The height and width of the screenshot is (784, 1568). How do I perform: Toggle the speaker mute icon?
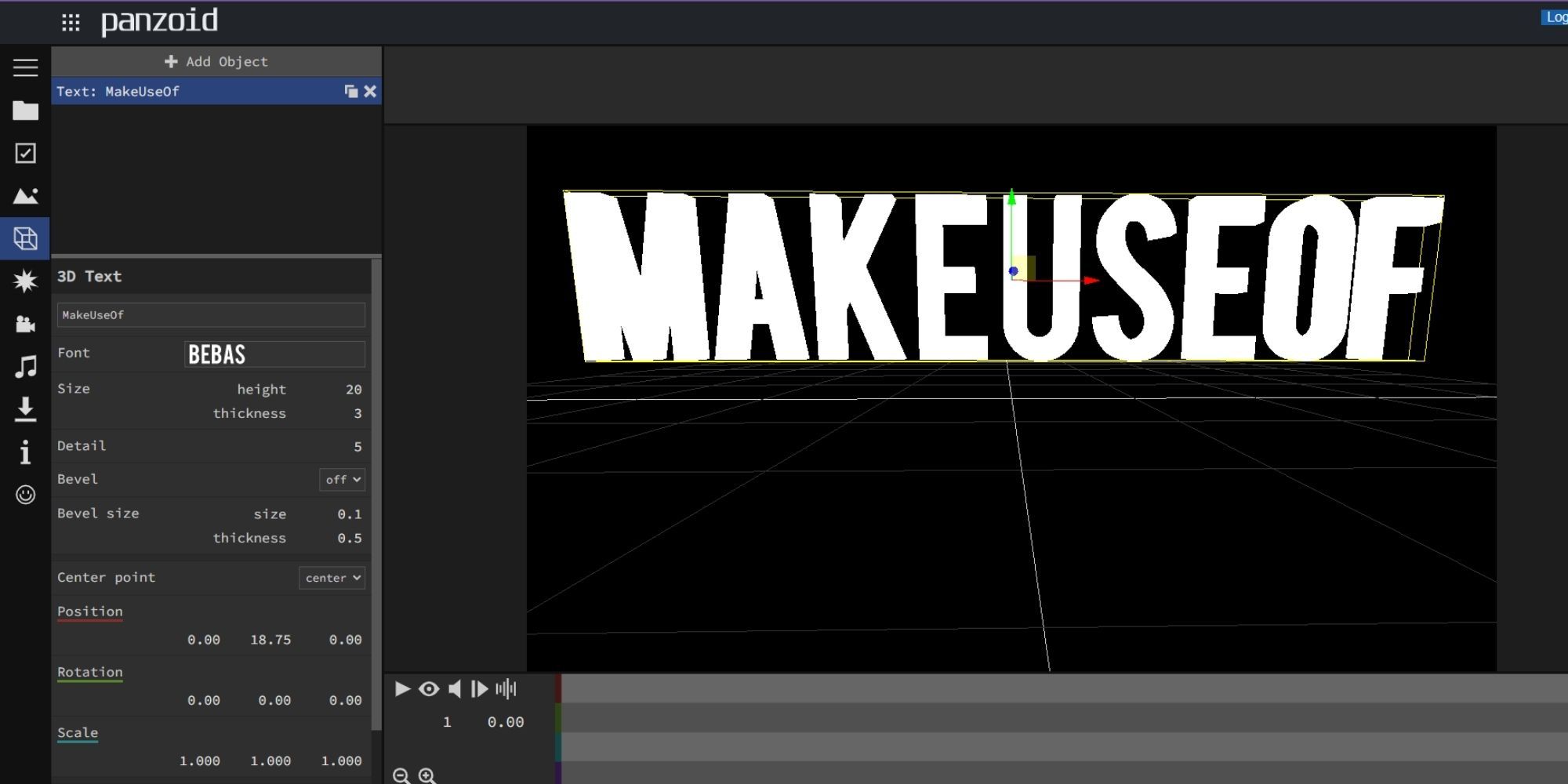pos(455,689)
